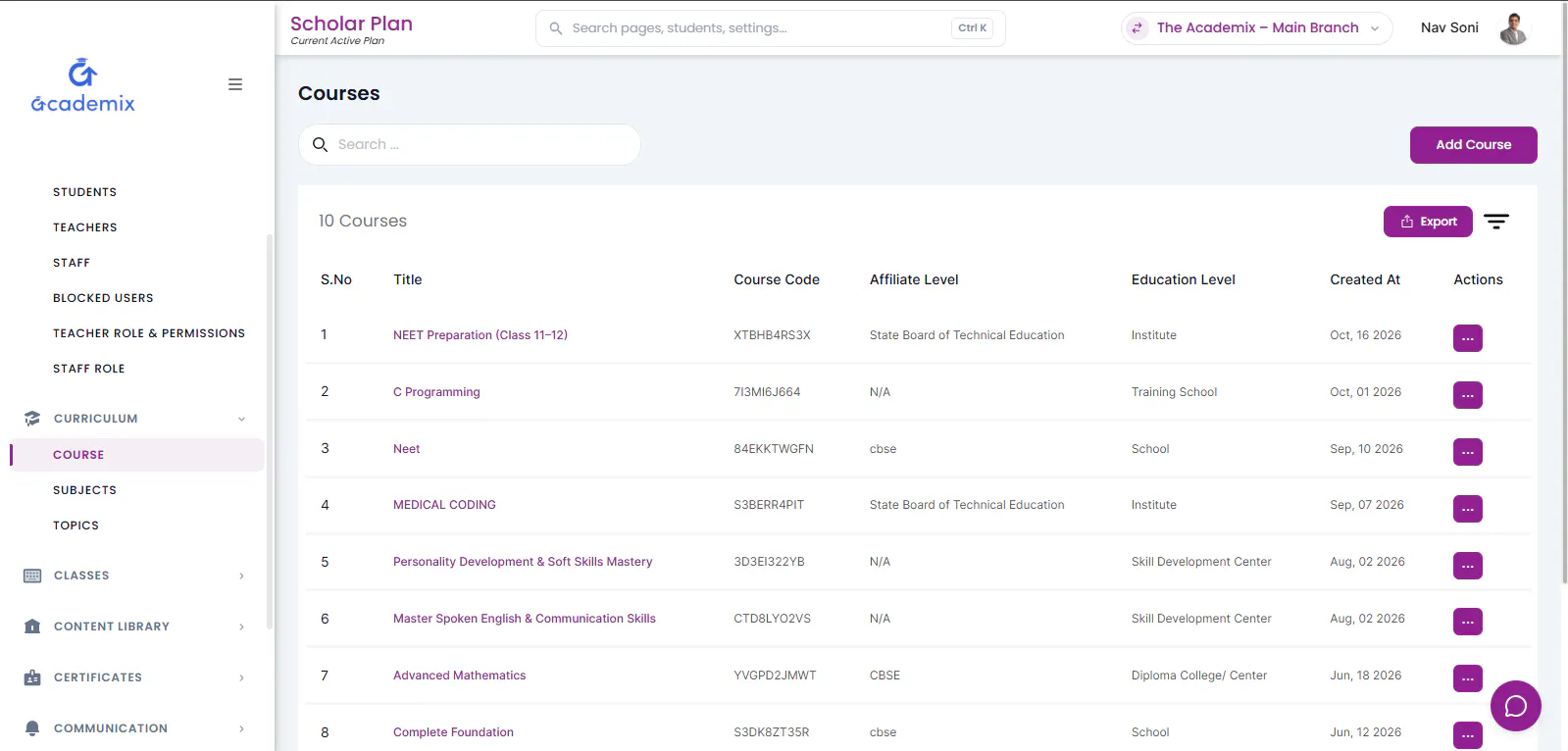Viewport: 1568px width, 751px height.
Task: Click the Content Library sidebar icon
Action: [x=32, y=626]
